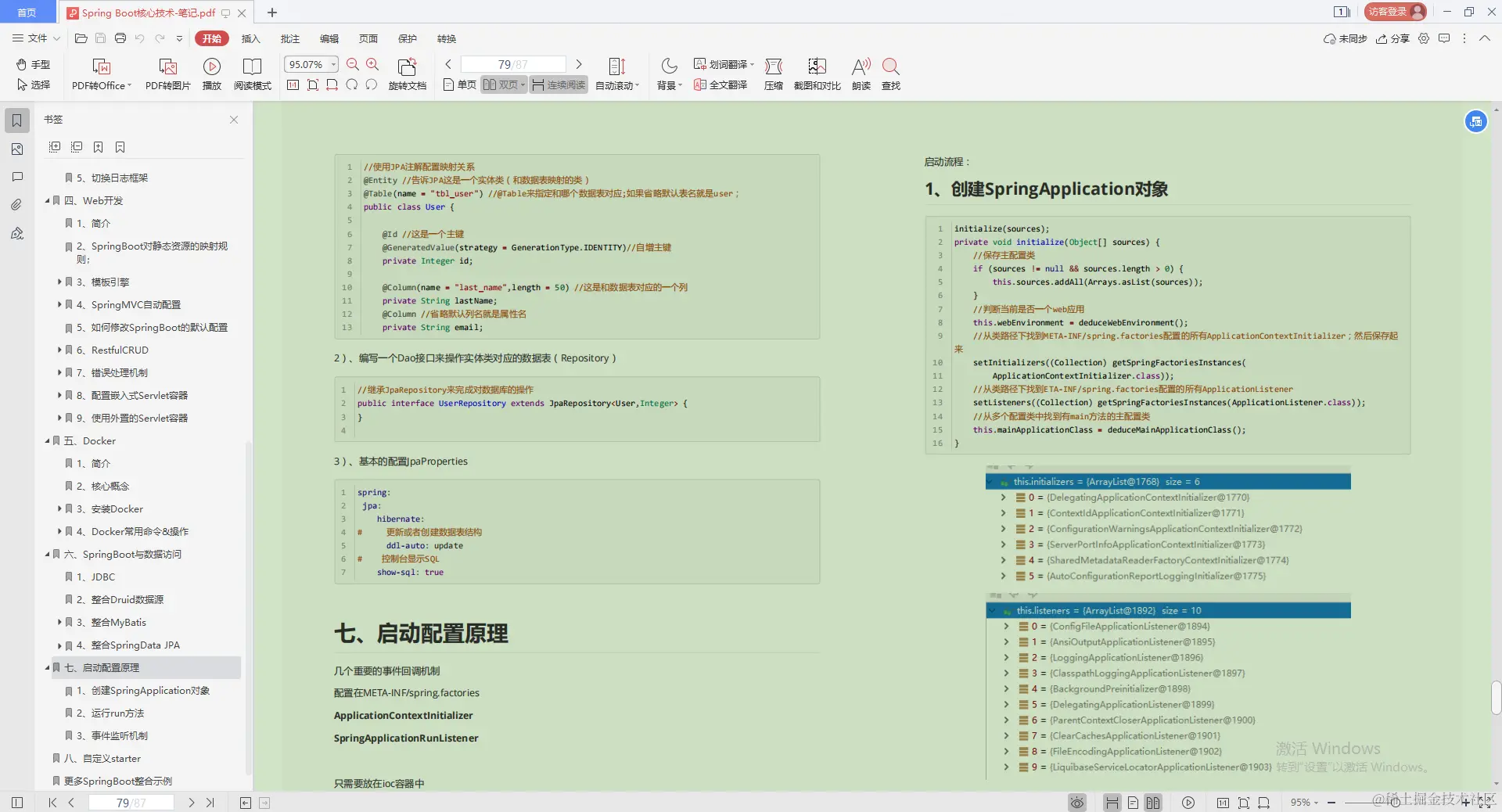Rotate view clockwise icon
Image resolution: width=1502 pixels, height=812 pixels.
351,84
